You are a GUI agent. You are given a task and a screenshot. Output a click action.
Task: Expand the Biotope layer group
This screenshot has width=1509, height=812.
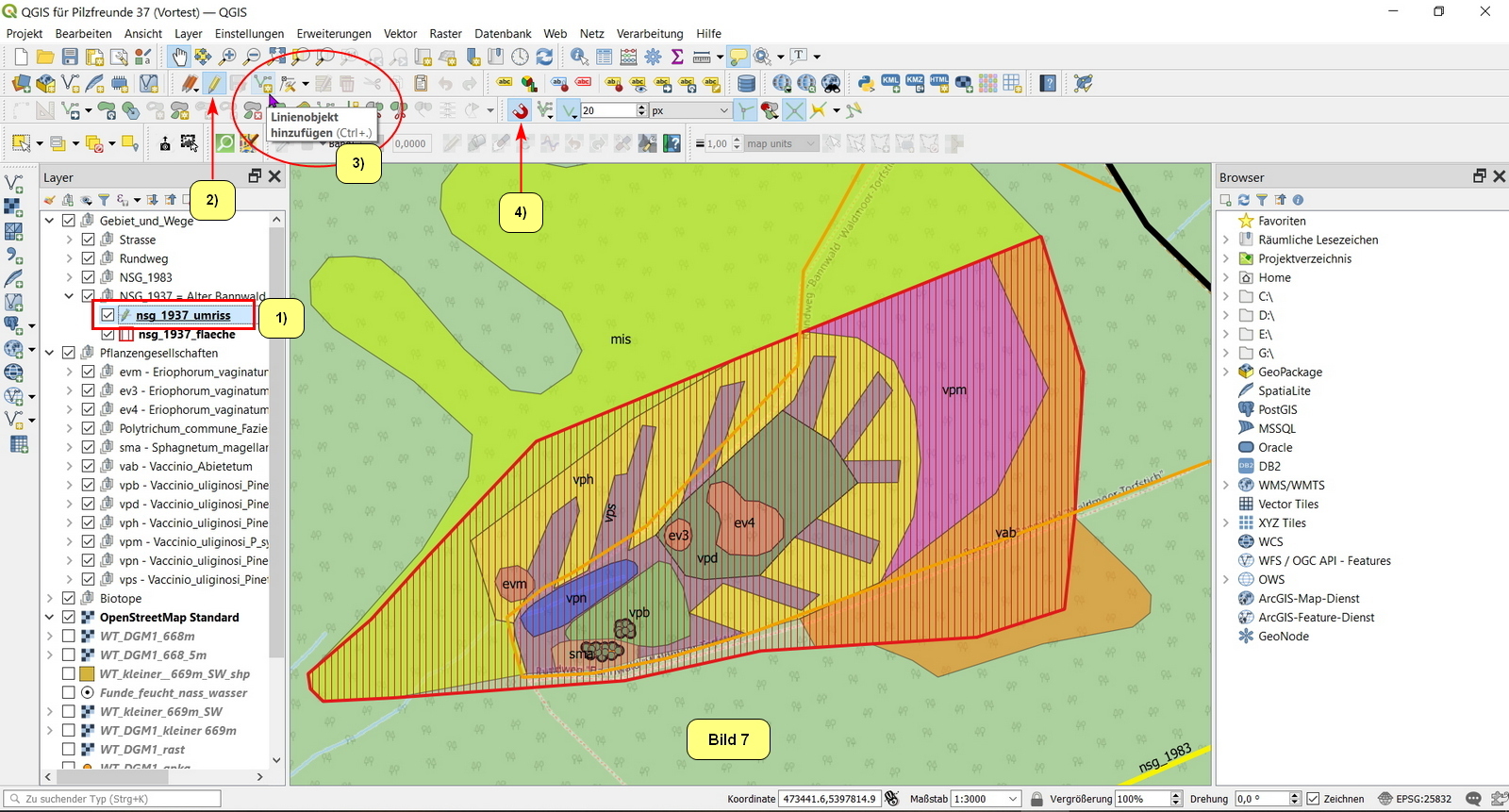click(50, 598)
